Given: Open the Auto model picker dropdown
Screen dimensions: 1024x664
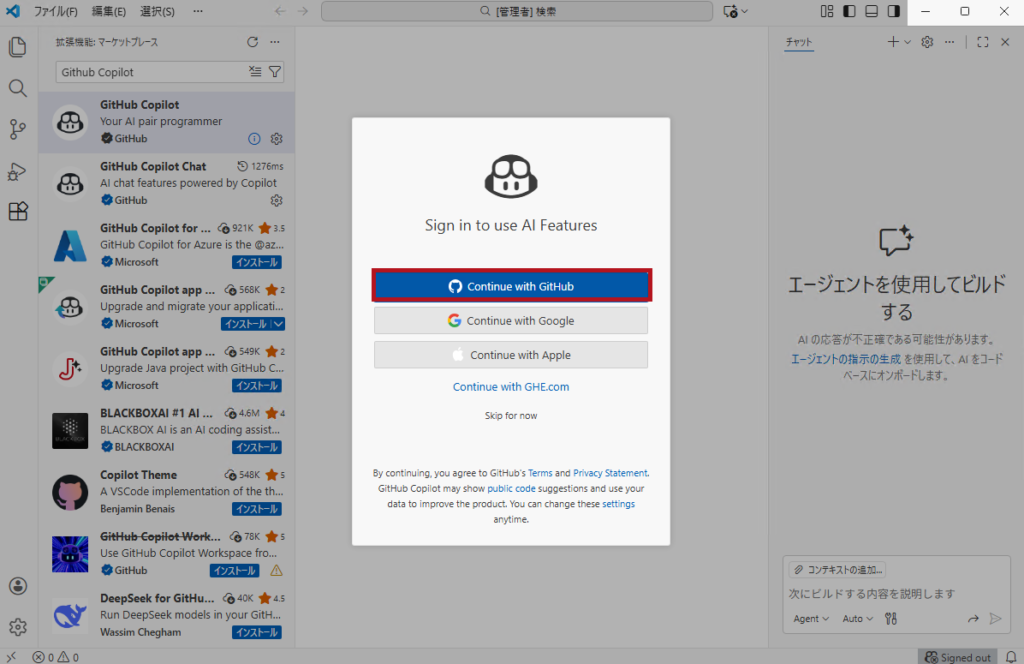Looking at the screenshot, I should tap(855, 618).
